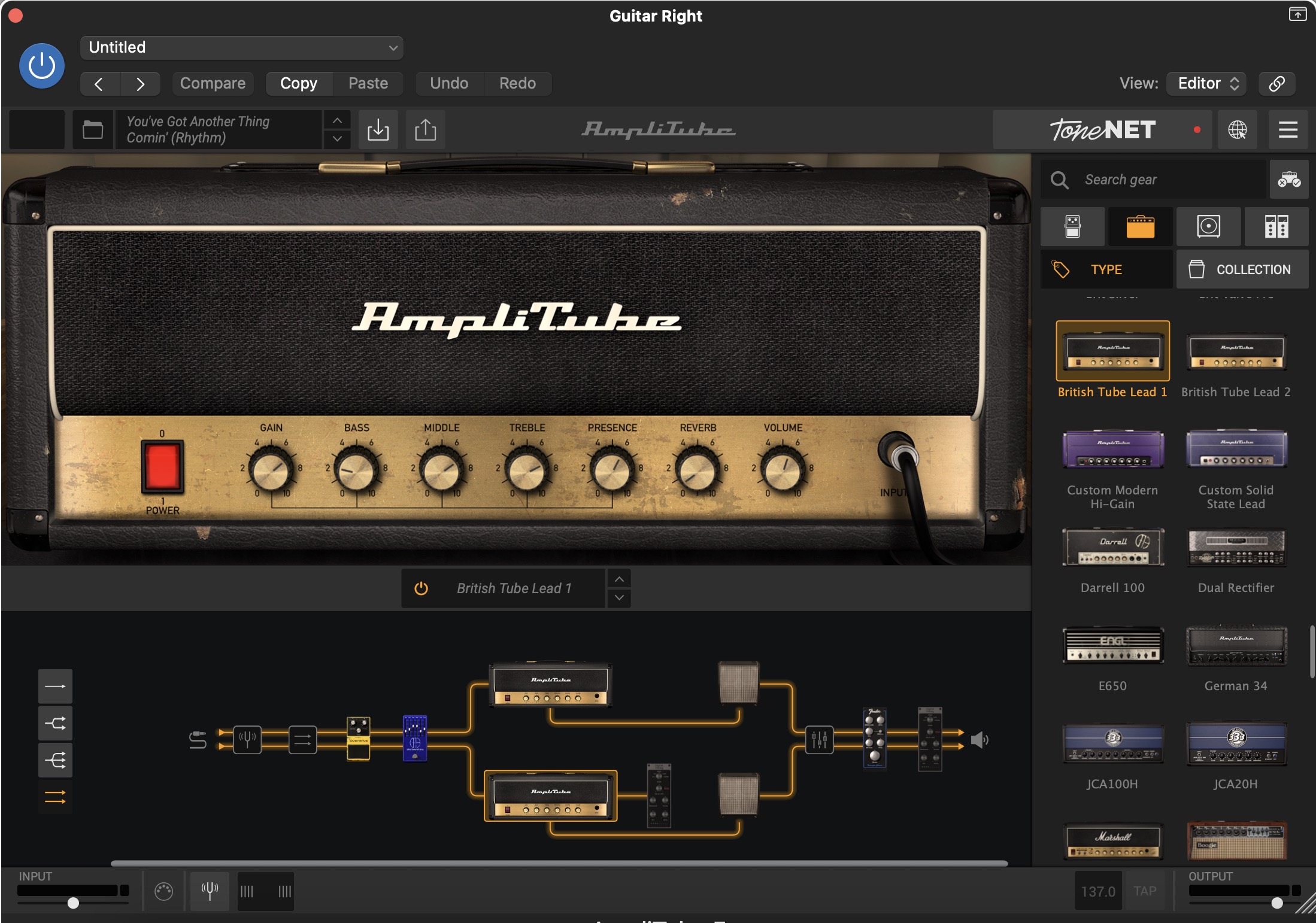Click the GAIN knob
Screen dimensions: 1316x923
(271, 469)
